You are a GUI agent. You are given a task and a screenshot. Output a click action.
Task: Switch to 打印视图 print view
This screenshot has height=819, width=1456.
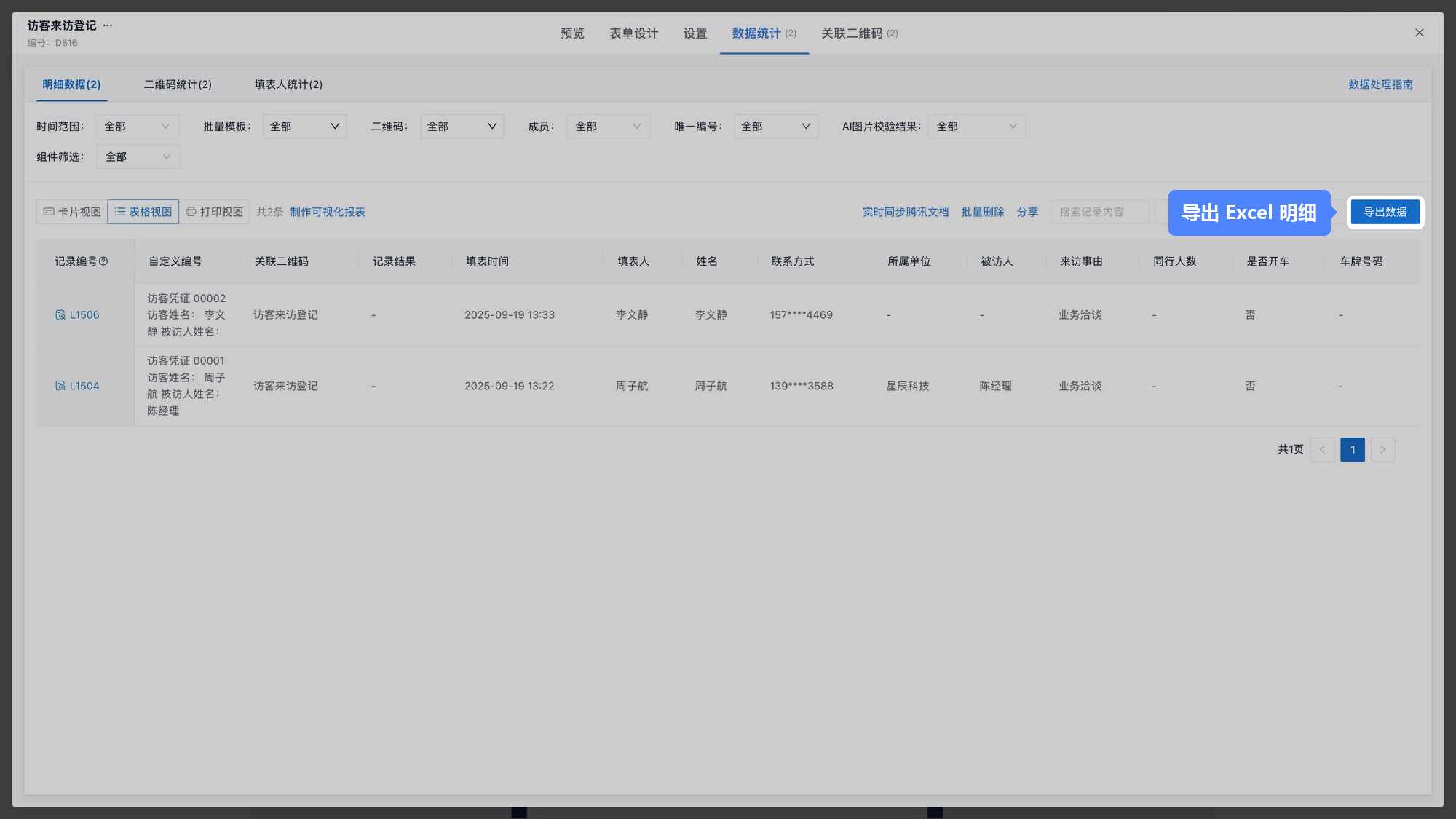(x=214, y=212)
